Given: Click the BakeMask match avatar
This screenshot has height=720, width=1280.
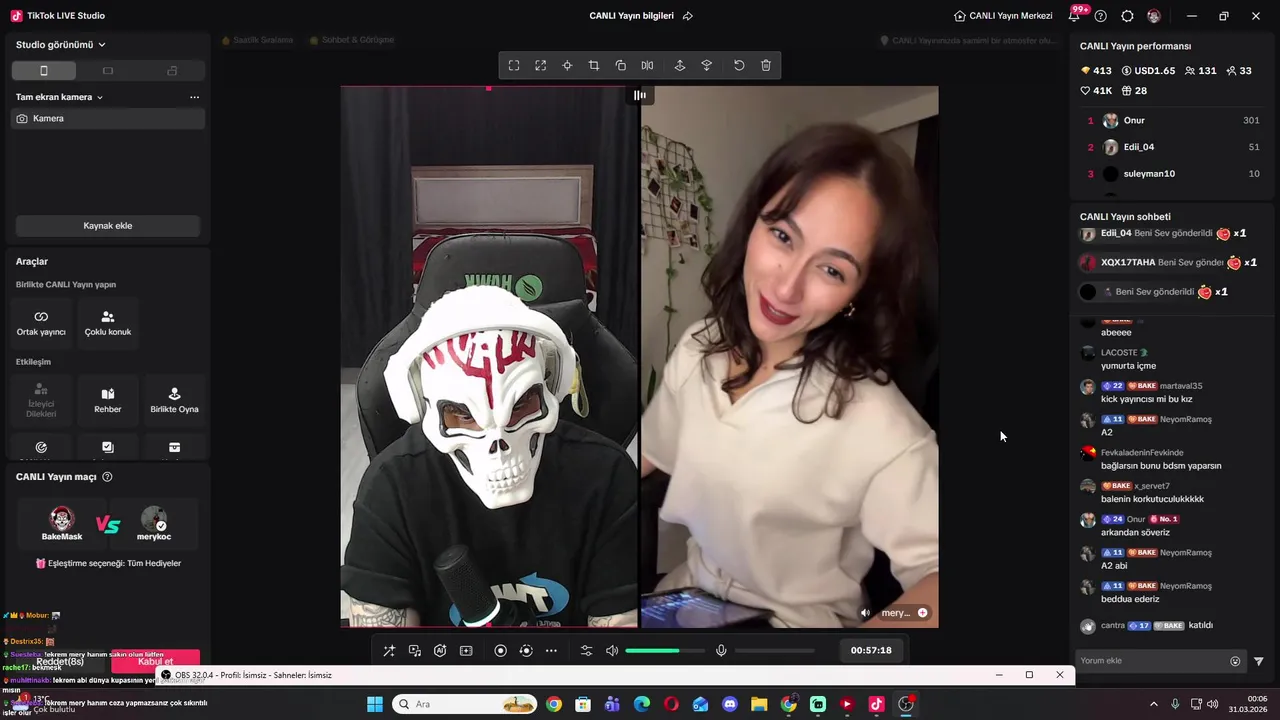Looking at the screenshot, I should [x=62, y=519].
